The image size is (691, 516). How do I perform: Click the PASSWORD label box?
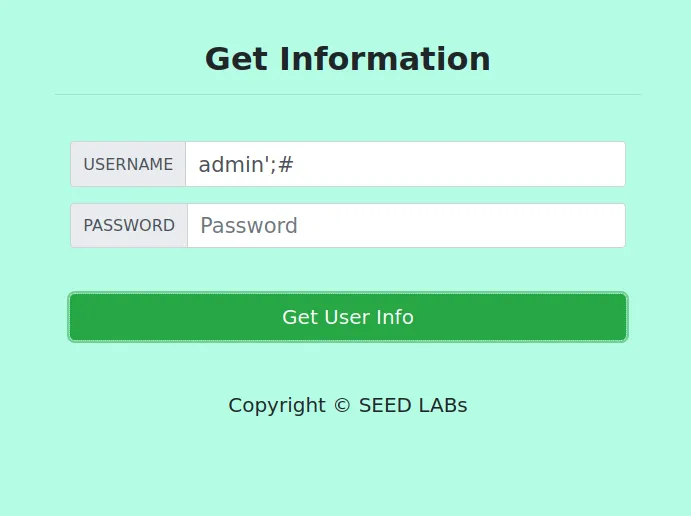pyautogui.click(x=129, y=226)
